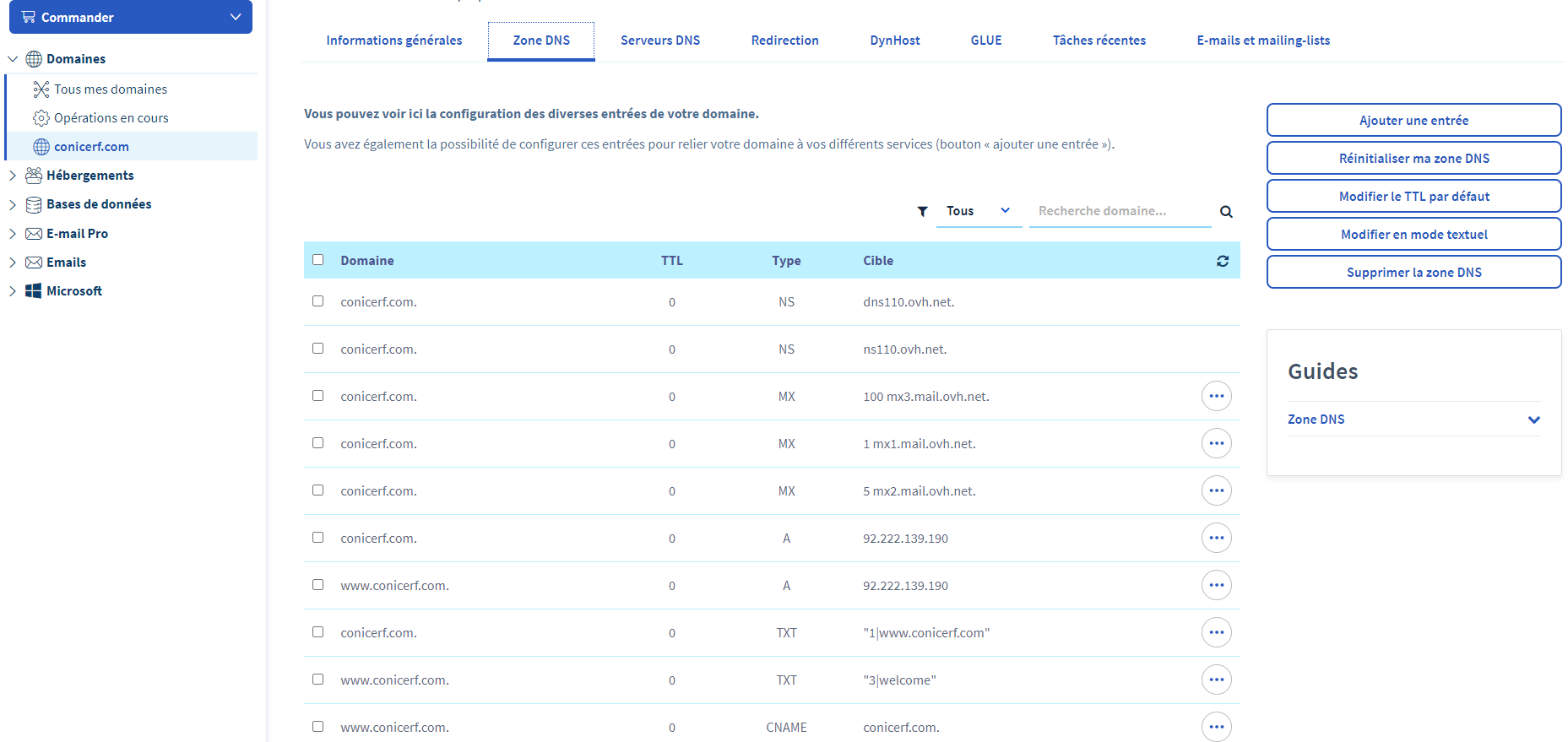The height and width of the screenshot is (742, 1568).
Task: Click the filter funnel icon
Action: pyautogui.click(x=923, y=212)
